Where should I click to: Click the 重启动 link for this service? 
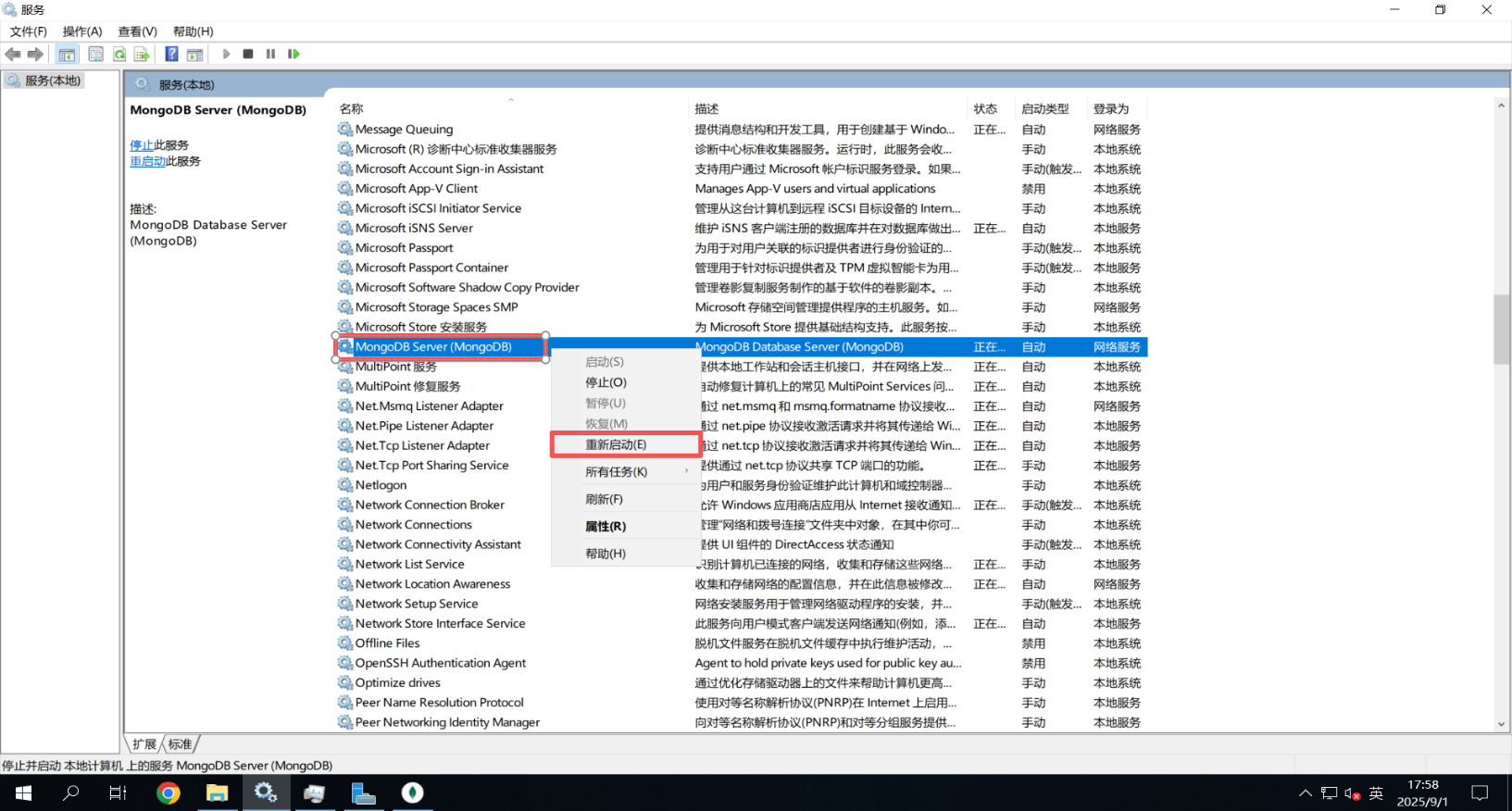click(x=147, y=161)
